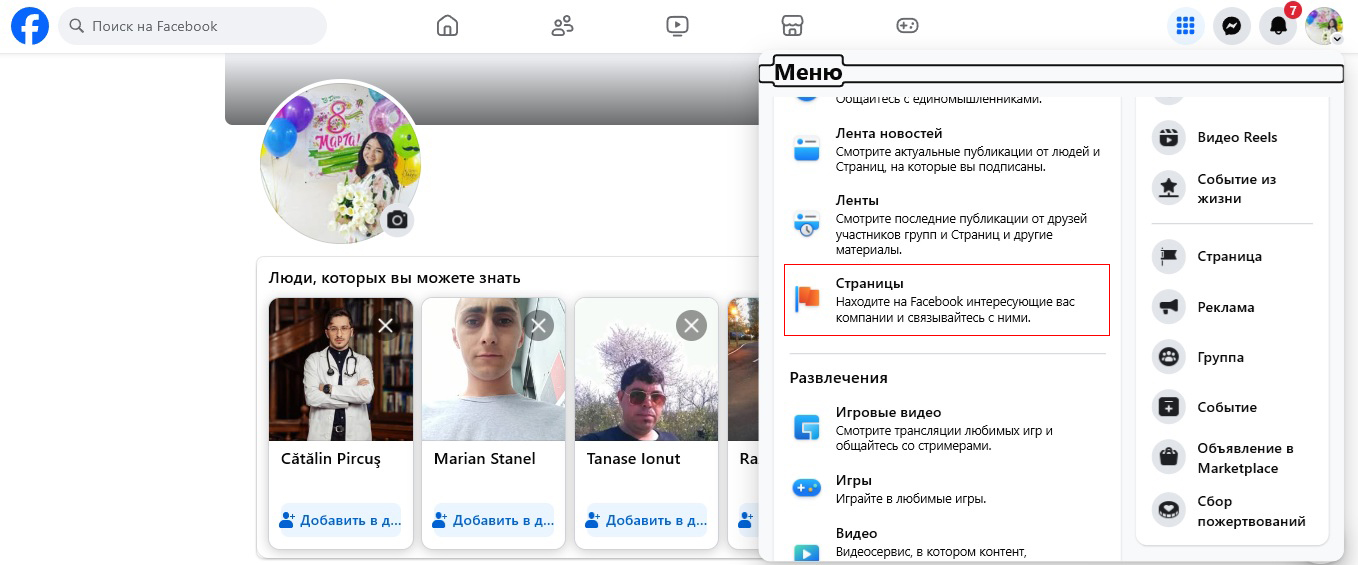Open the Страницы menu entry

947,300
